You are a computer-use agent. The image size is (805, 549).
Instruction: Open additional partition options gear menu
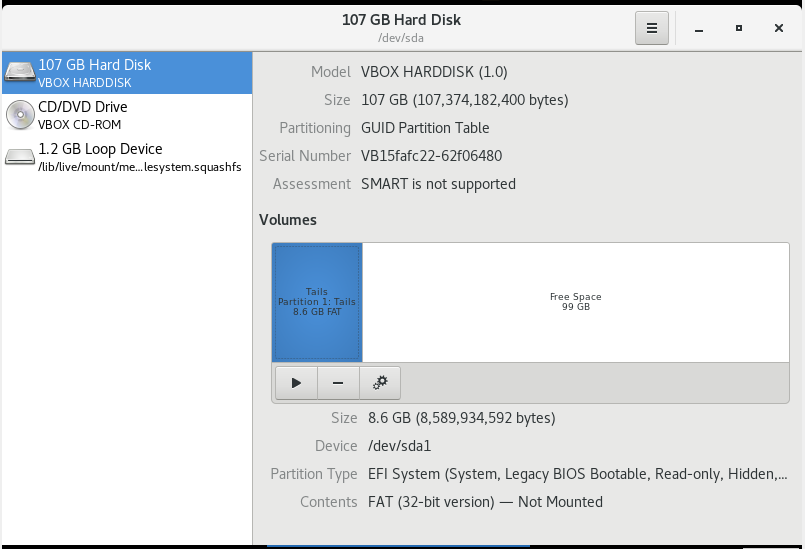click(380, 382)
